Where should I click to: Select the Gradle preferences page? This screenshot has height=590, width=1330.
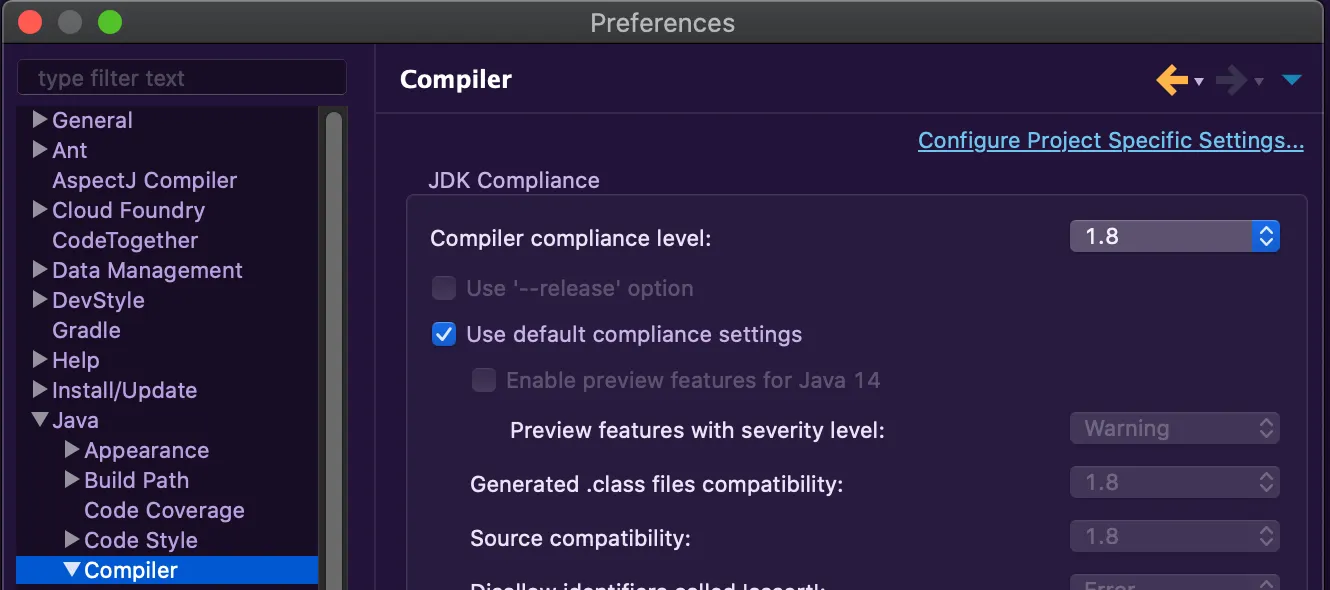(86, 330)
